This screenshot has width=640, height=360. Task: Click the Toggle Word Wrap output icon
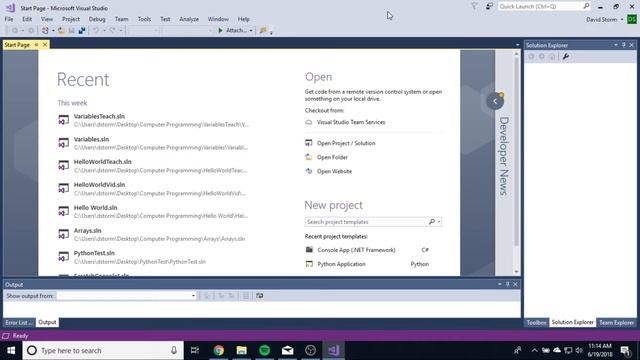coord(260,296)
